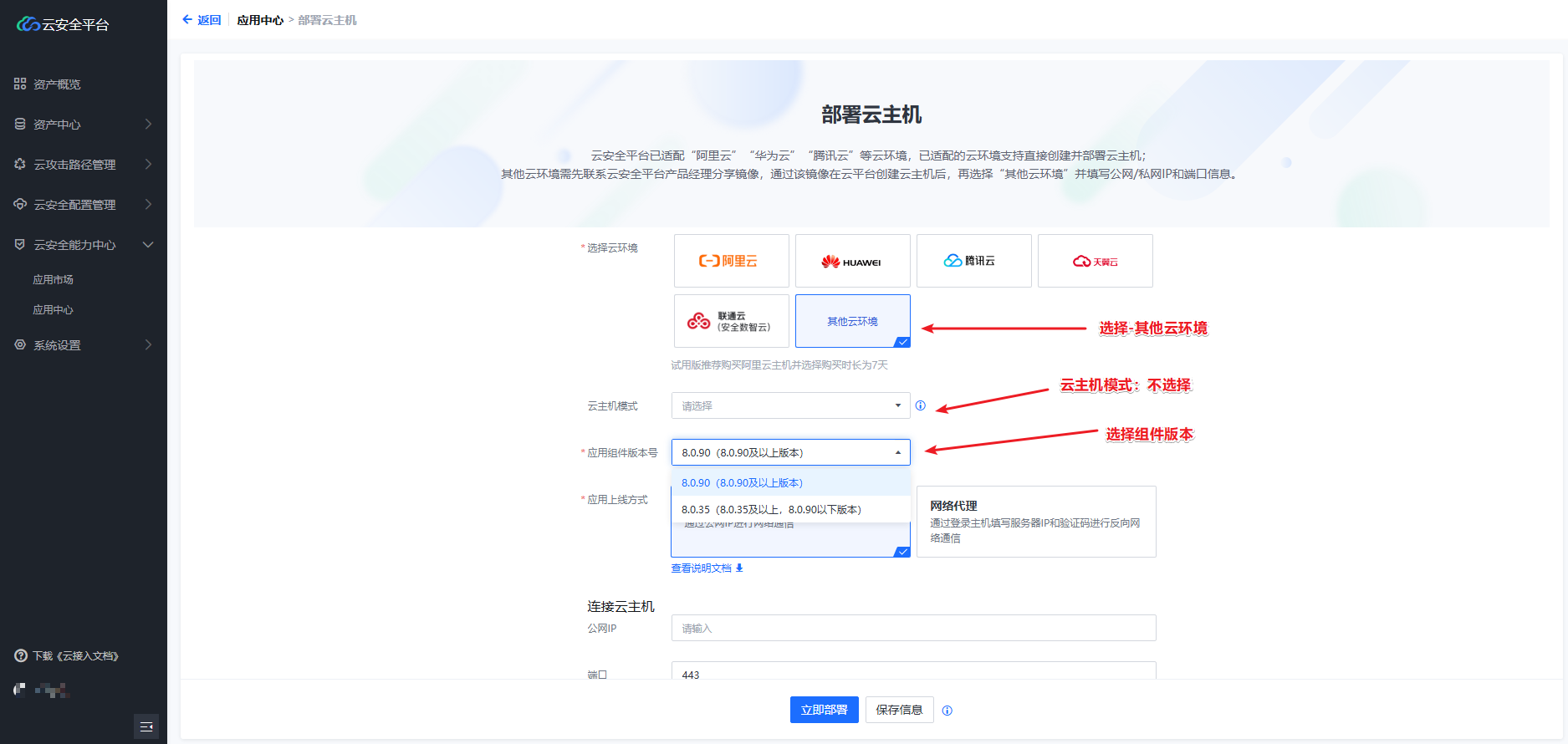Collapse the 云安全能力中心 menu

point(148,245)
